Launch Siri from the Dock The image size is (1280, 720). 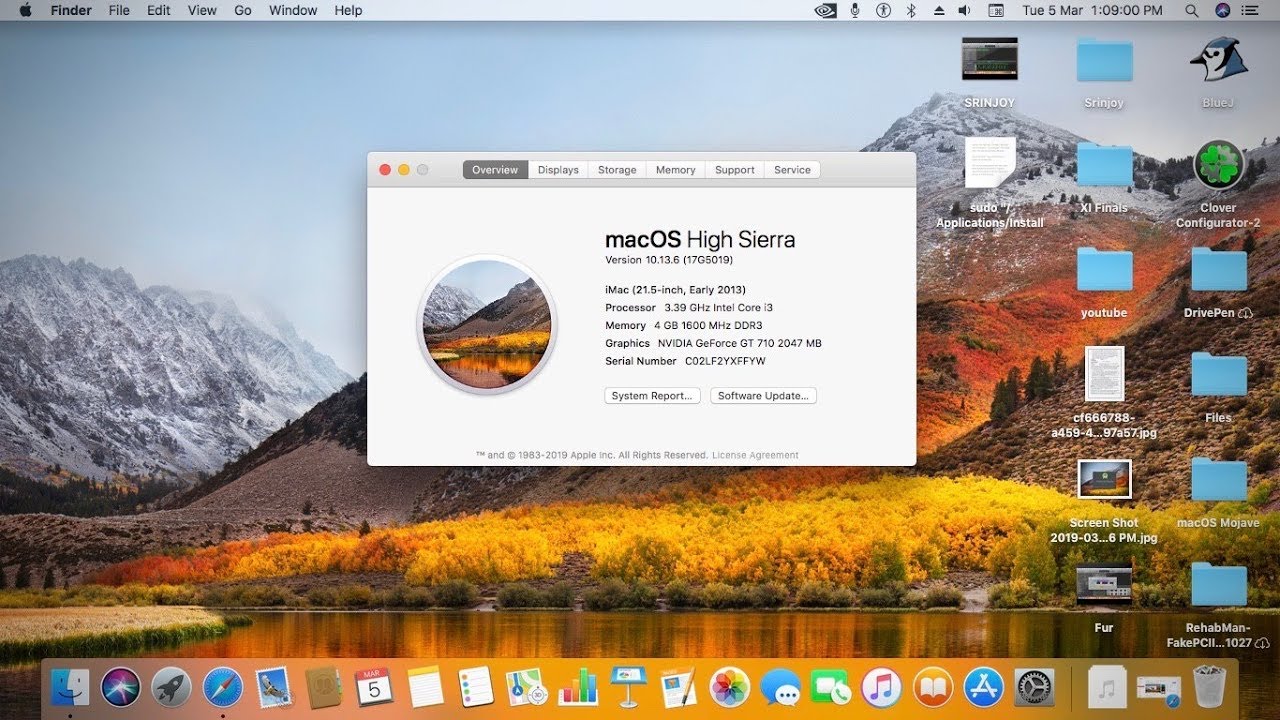pos(121,687)
